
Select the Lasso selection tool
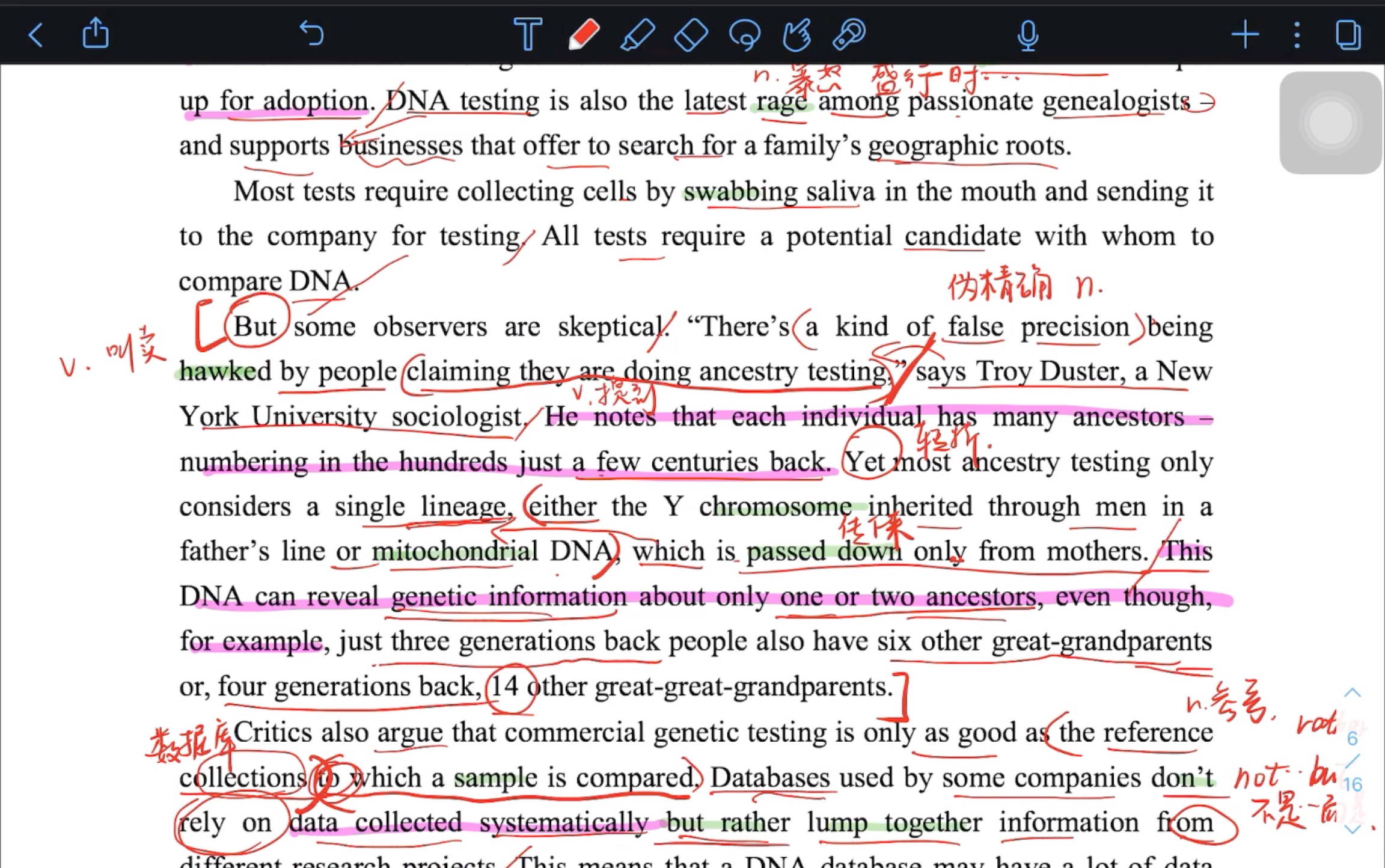pos(745,34)
